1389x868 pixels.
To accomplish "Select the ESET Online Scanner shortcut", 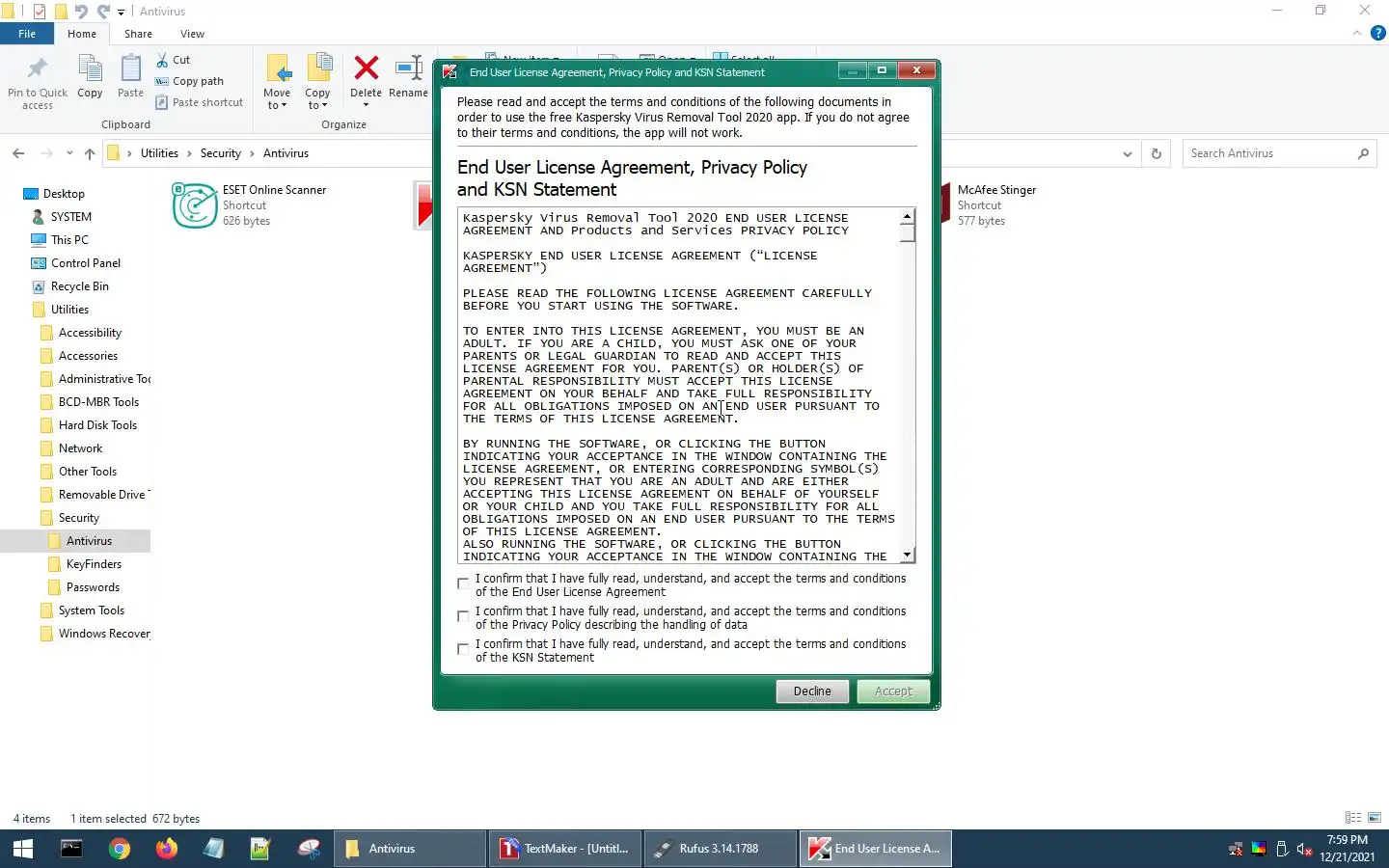I will (251, 205).
